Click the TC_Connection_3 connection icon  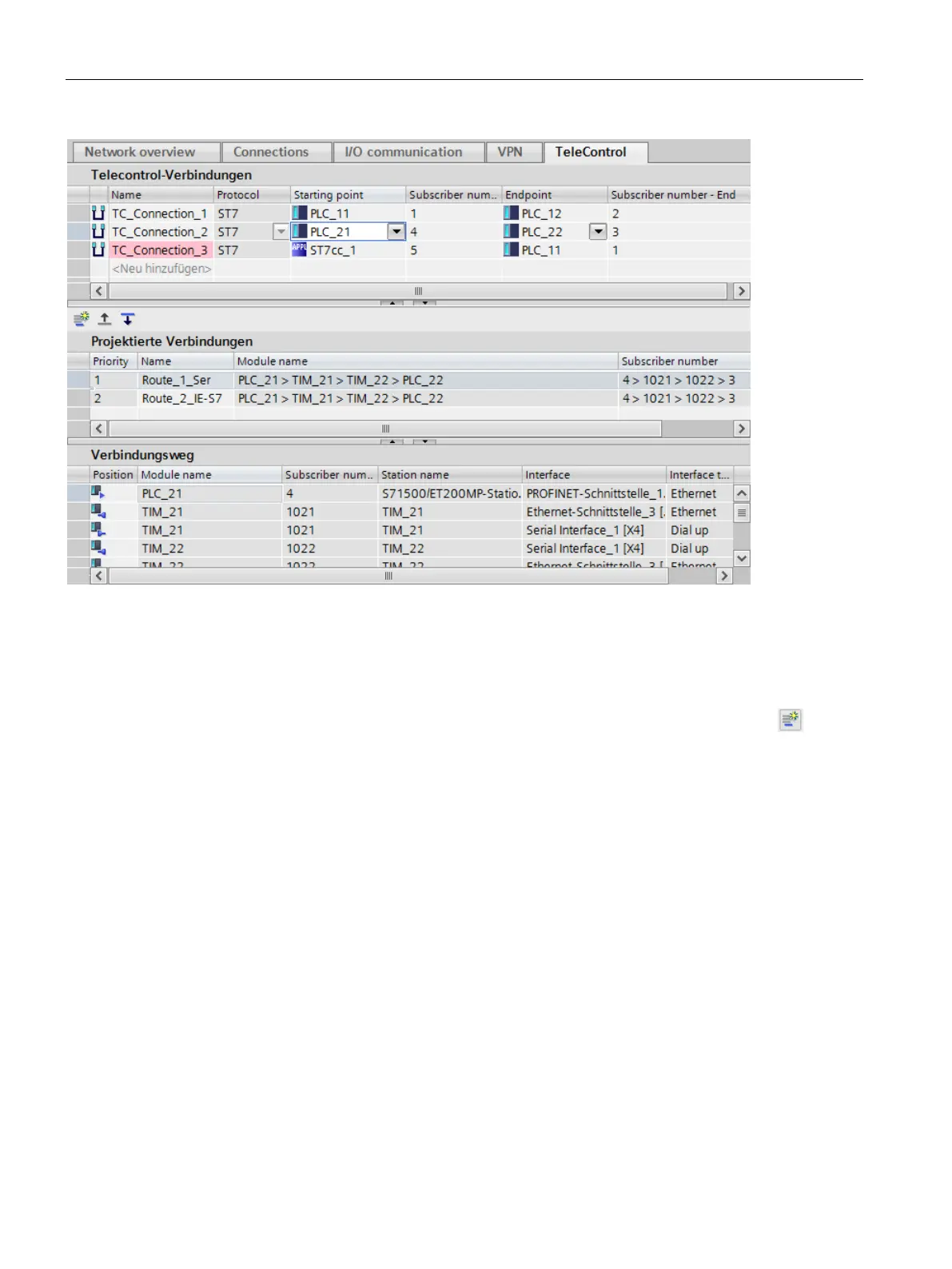[98, 250]
